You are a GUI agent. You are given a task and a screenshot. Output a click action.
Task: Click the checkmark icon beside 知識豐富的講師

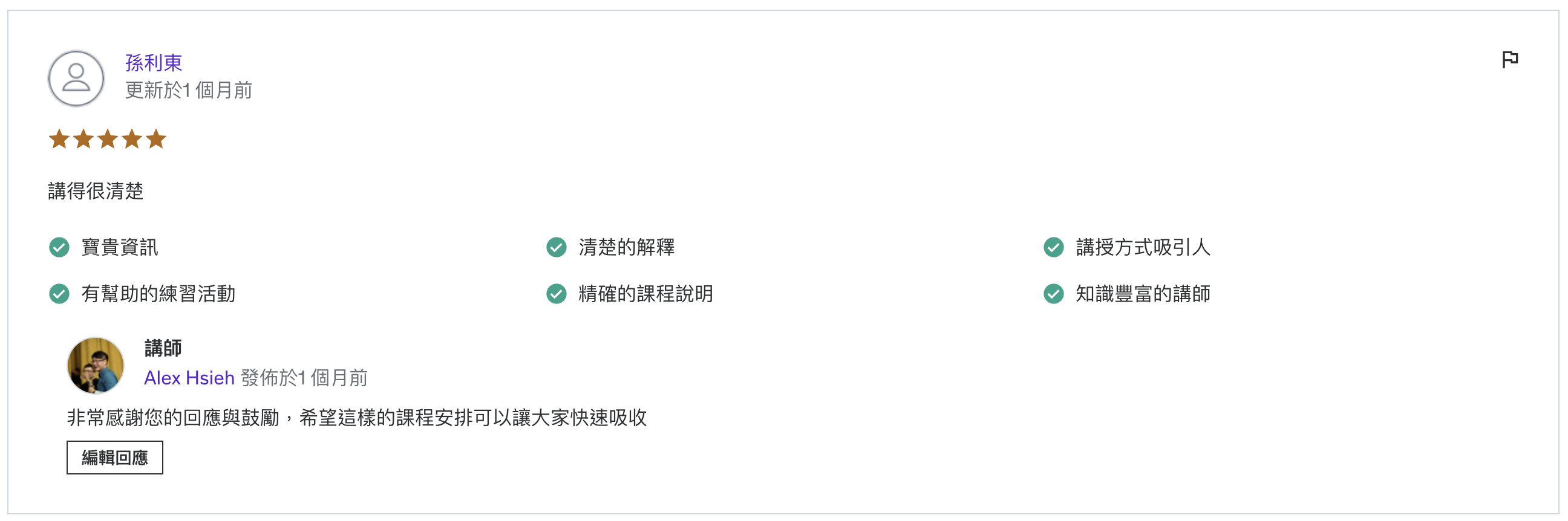1054,294
